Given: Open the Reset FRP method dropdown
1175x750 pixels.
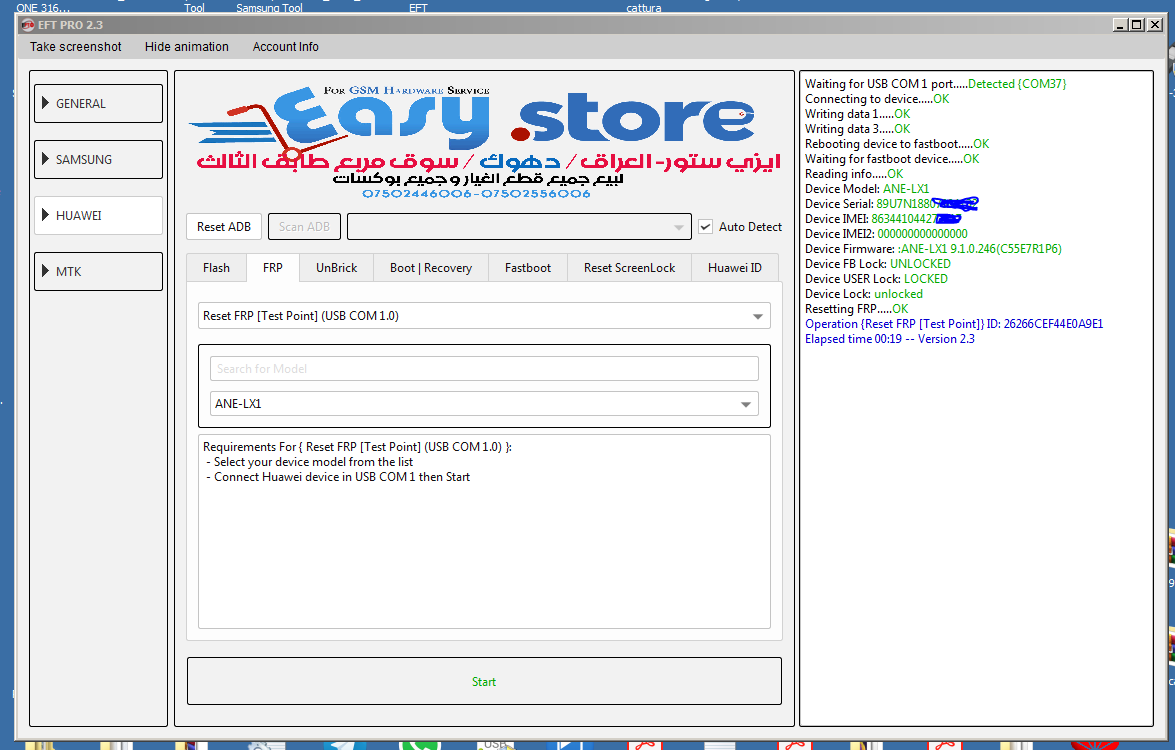Looking at the screenshot, I should click(484, 316).
